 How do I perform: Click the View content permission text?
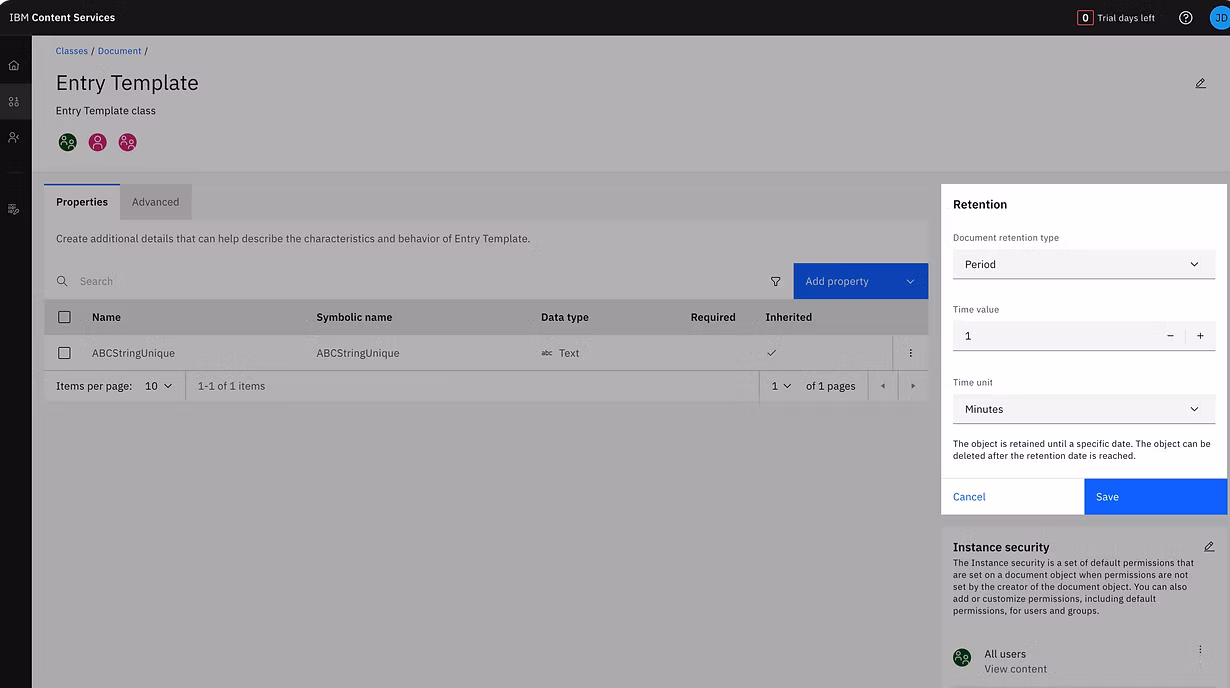[1015, 669]
